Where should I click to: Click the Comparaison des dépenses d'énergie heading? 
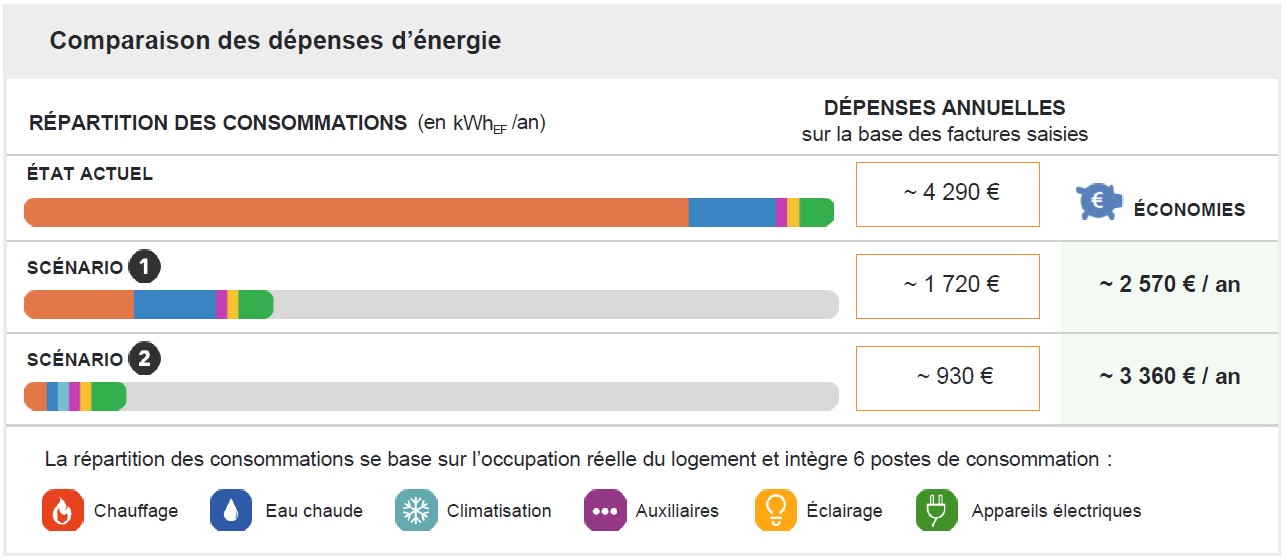tap(275, 41)
